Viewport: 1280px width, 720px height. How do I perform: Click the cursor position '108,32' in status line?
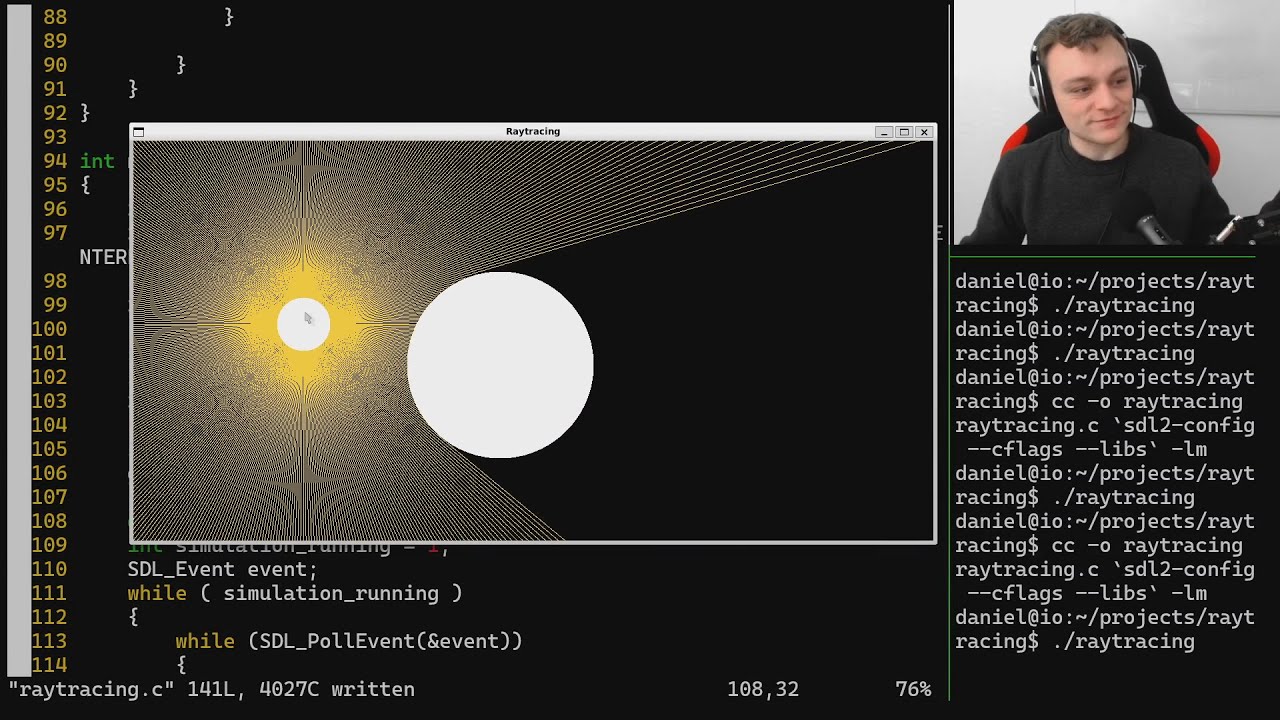(x=763, y=689)
